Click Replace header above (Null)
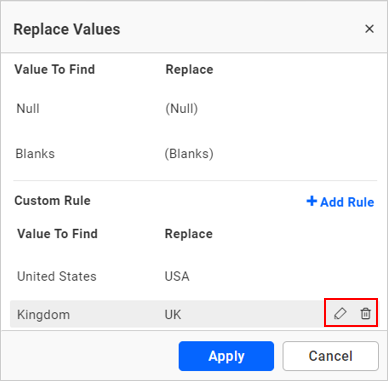Image resolution: width=388 pixels, height=381 pixels. [x=189, y=70]
